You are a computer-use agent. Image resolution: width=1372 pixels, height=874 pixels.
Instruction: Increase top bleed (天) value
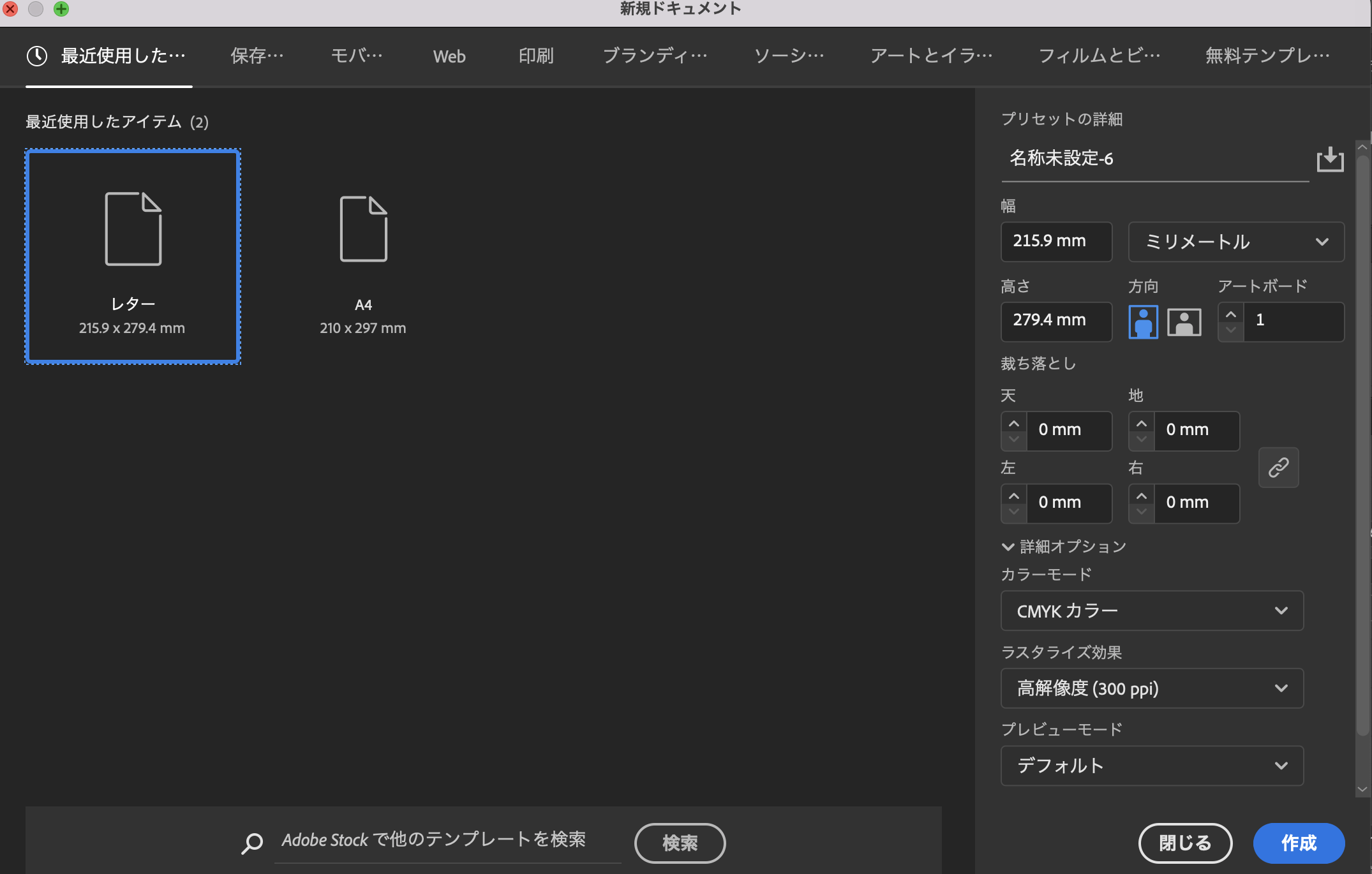click(x=1013, y=424)
